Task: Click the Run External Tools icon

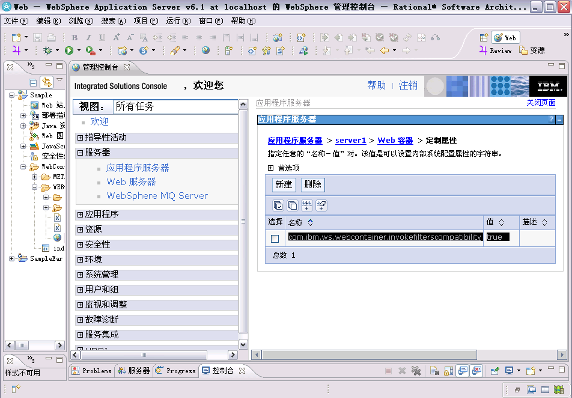Action: click(x=90, y=51)
